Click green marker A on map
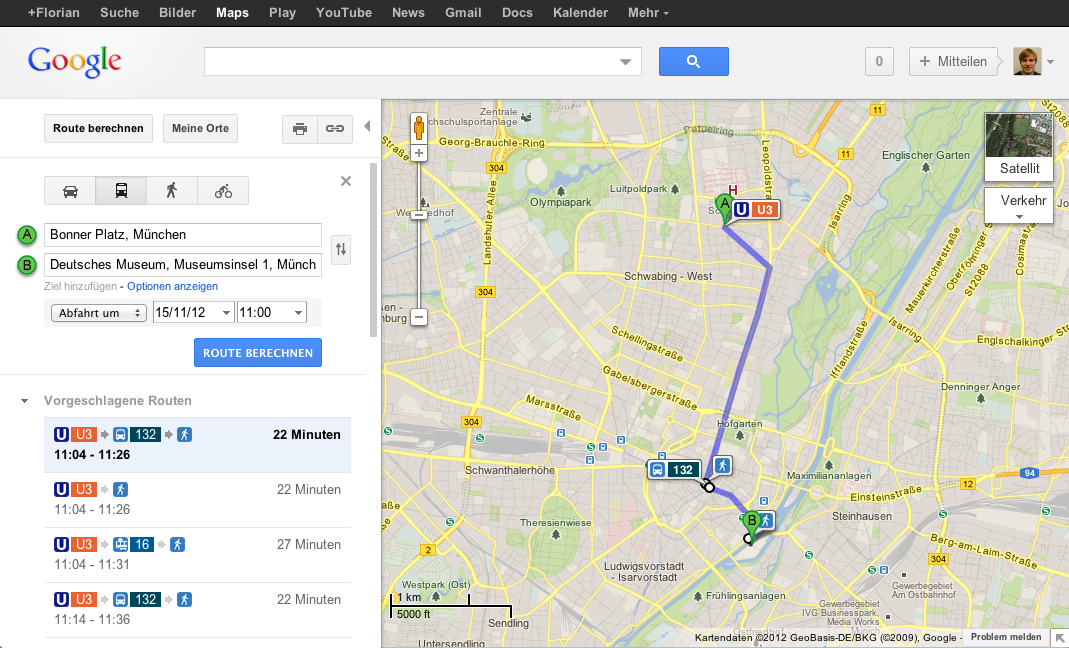Image resolution: width=1069 pixels, height=648 pixels. pos(724,208)
